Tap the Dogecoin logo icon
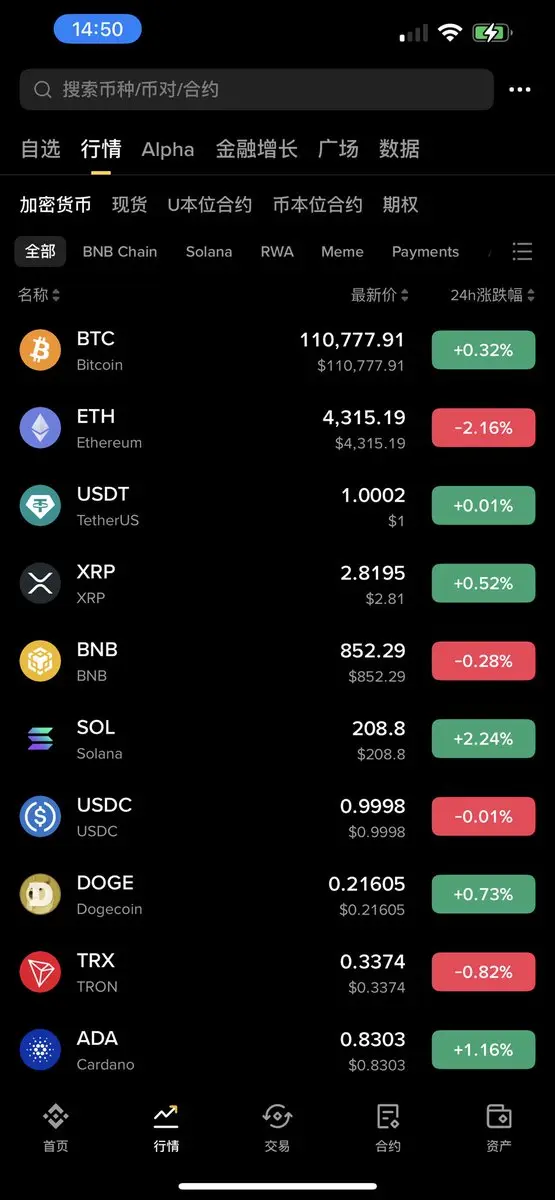The image size is (555, 1200). [40, 894]
